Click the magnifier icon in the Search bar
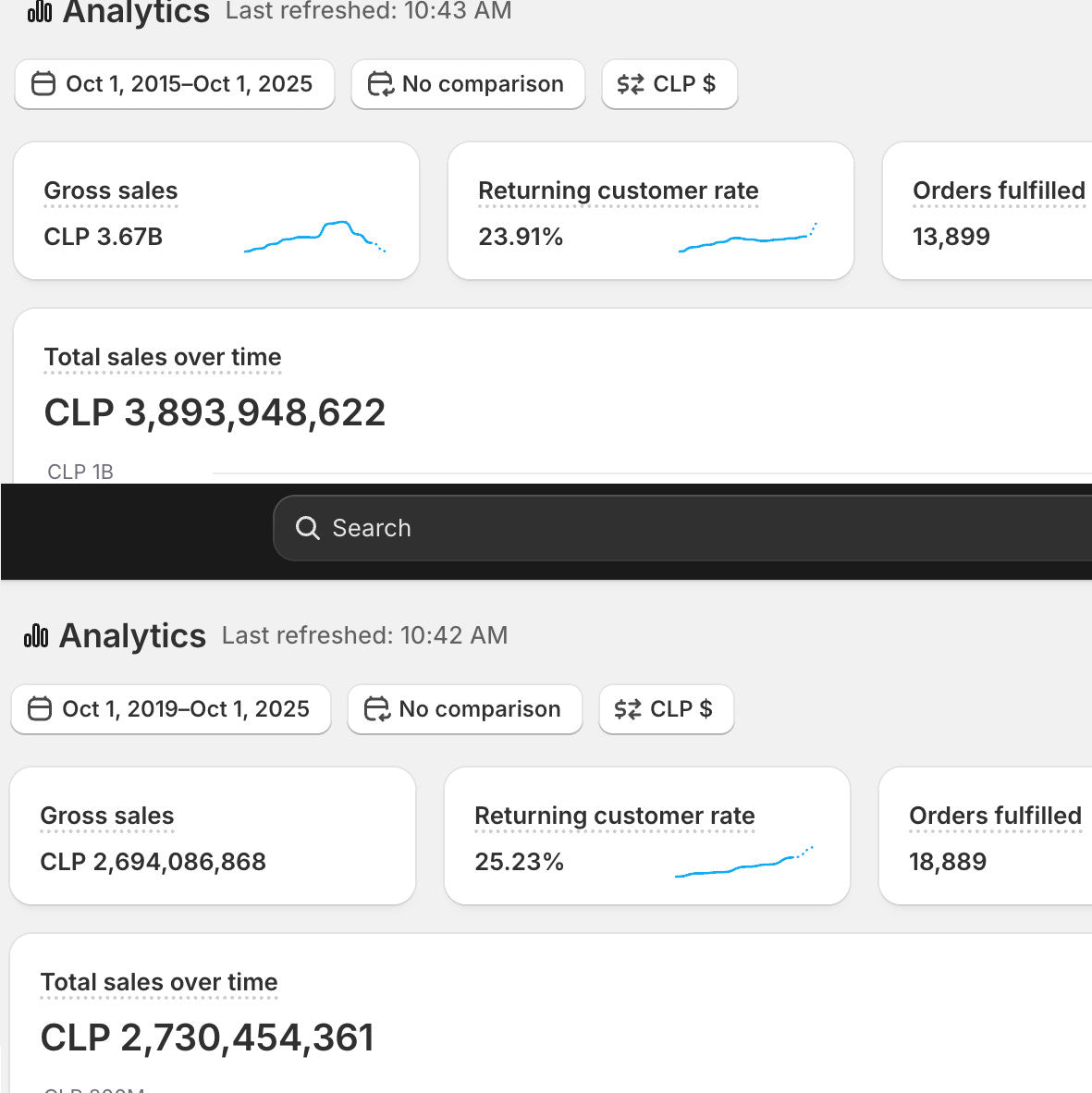1092x1093 pixels. (x=307, y=528)
